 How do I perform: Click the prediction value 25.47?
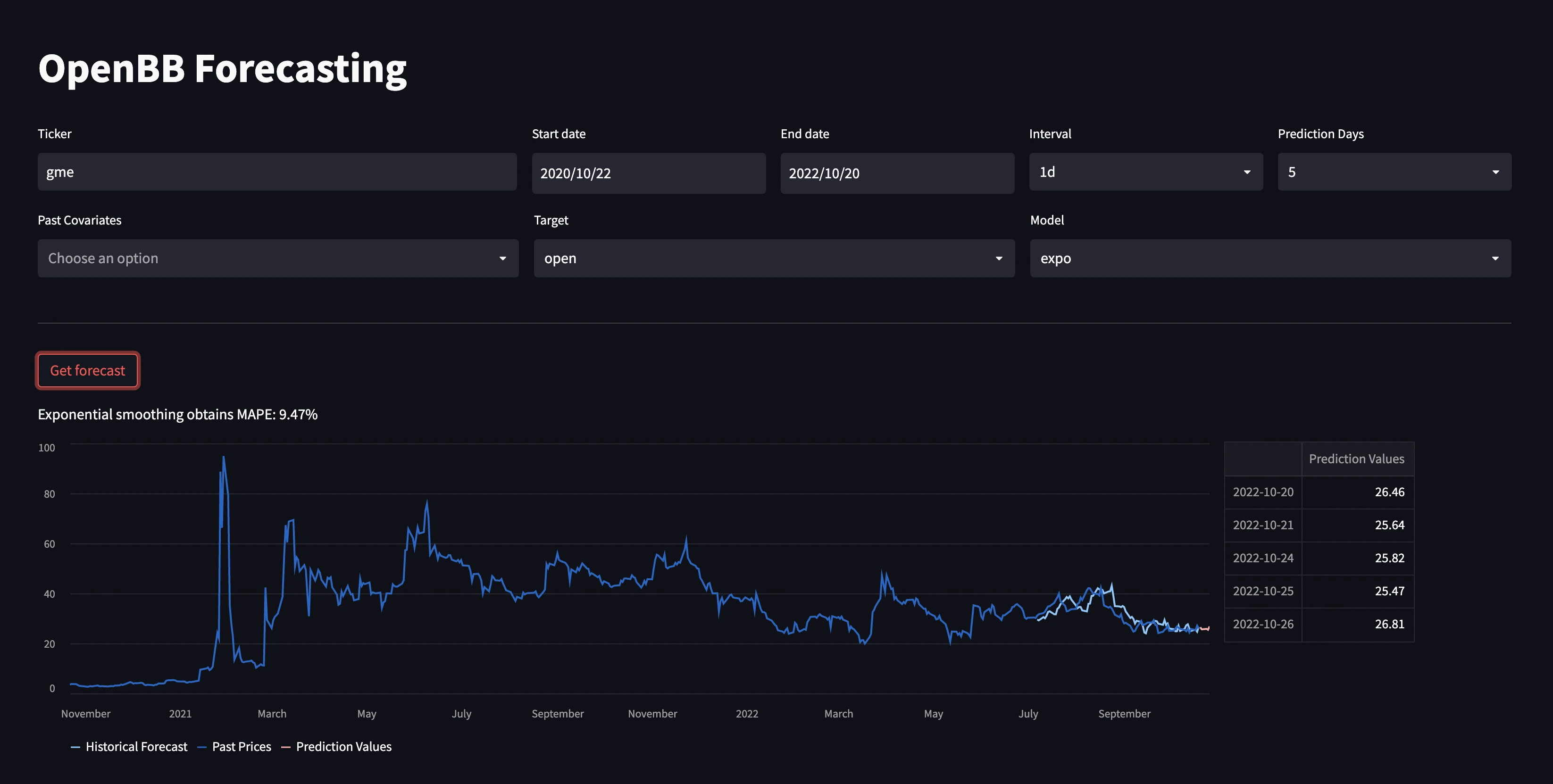pyautogui.click(x=1390, y=591)
